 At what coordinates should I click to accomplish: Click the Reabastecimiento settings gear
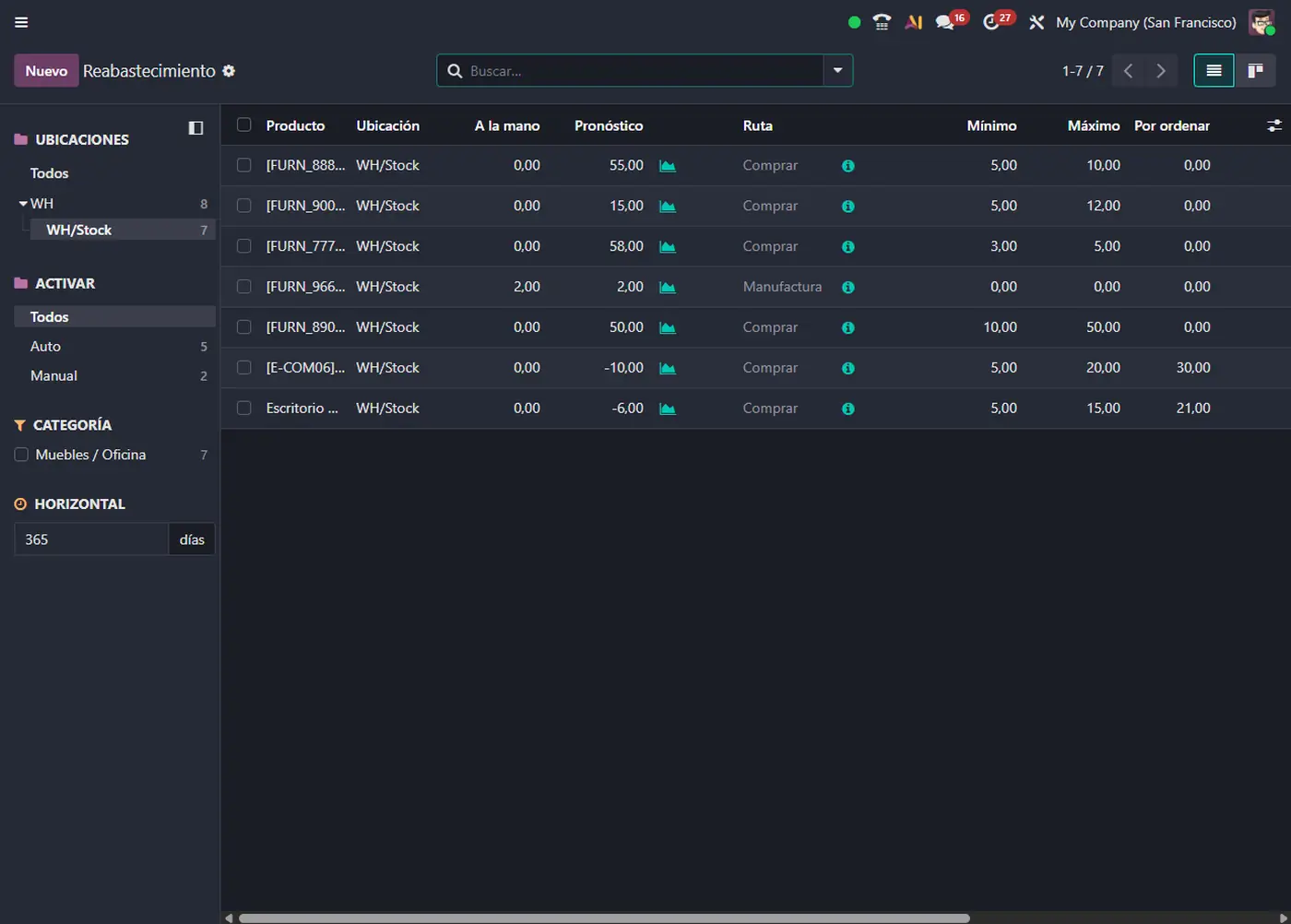coord(229,71)
